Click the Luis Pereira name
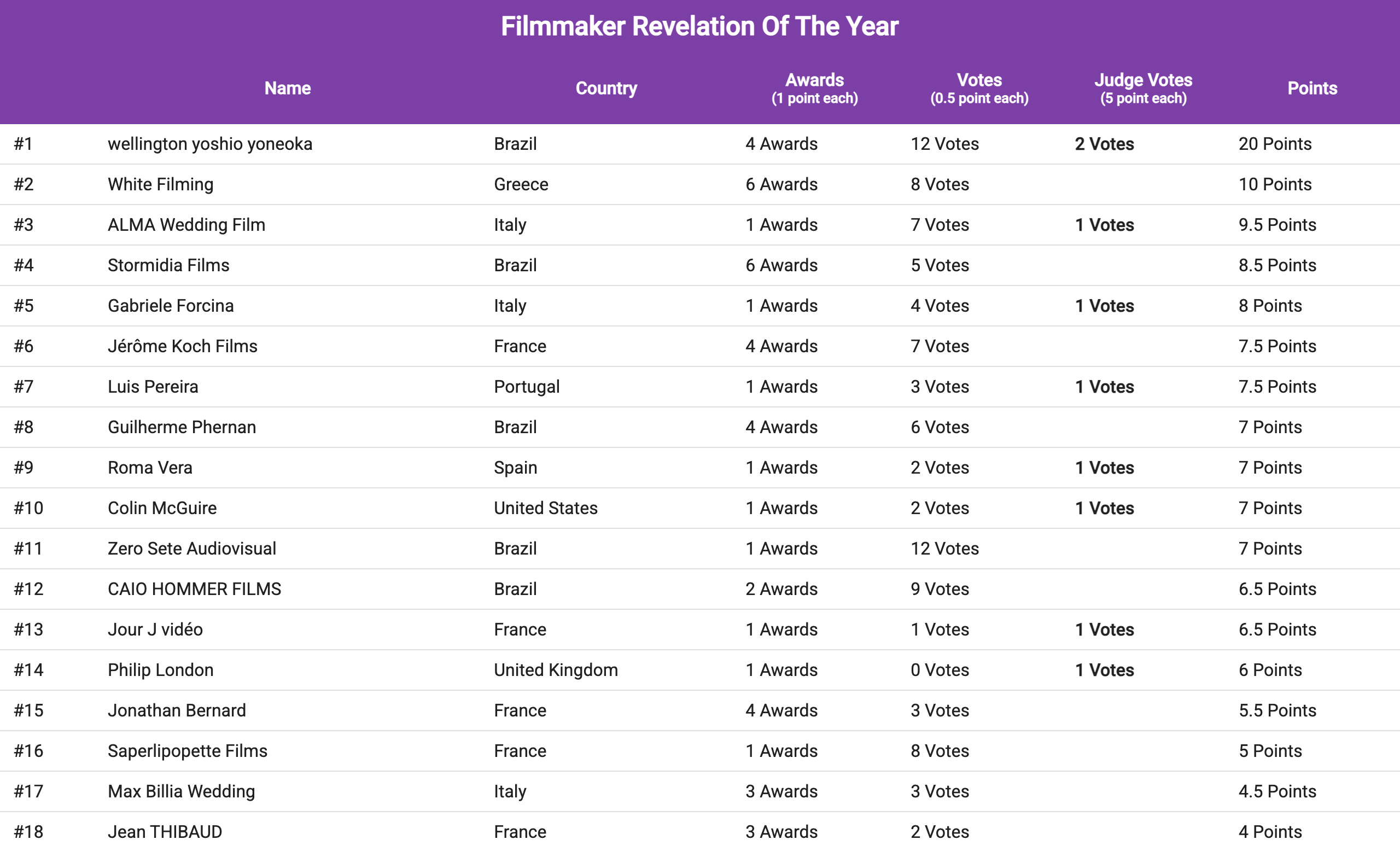The height and width of the screenshot is (851, 1400). 153,386
